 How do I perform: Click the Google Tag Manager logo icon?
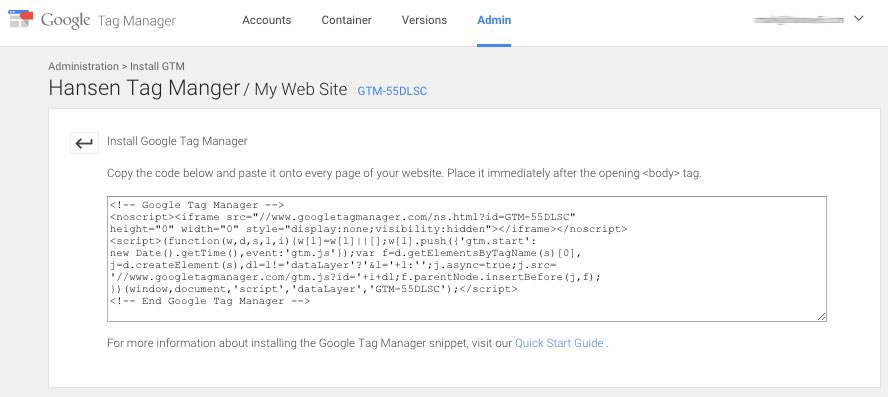click(x=22, y=18)
